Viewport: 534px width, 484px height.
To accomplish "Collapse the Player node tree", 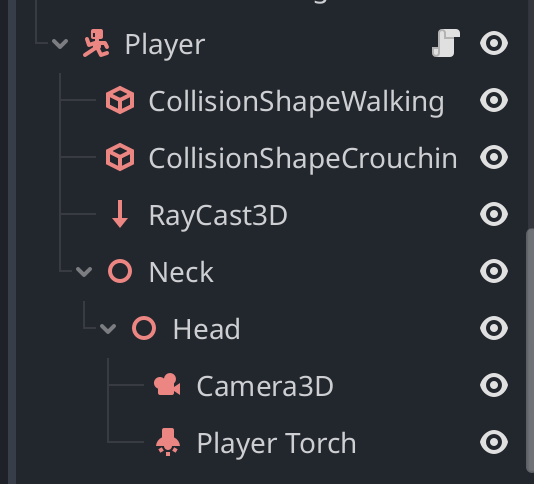I will click(x=60, y=44).
